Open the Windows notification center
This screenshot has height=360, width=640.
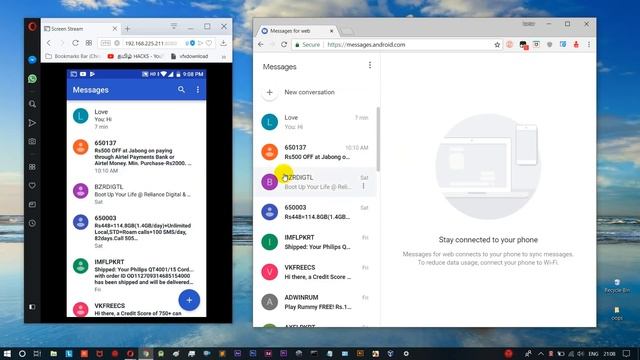coord(627,353)
